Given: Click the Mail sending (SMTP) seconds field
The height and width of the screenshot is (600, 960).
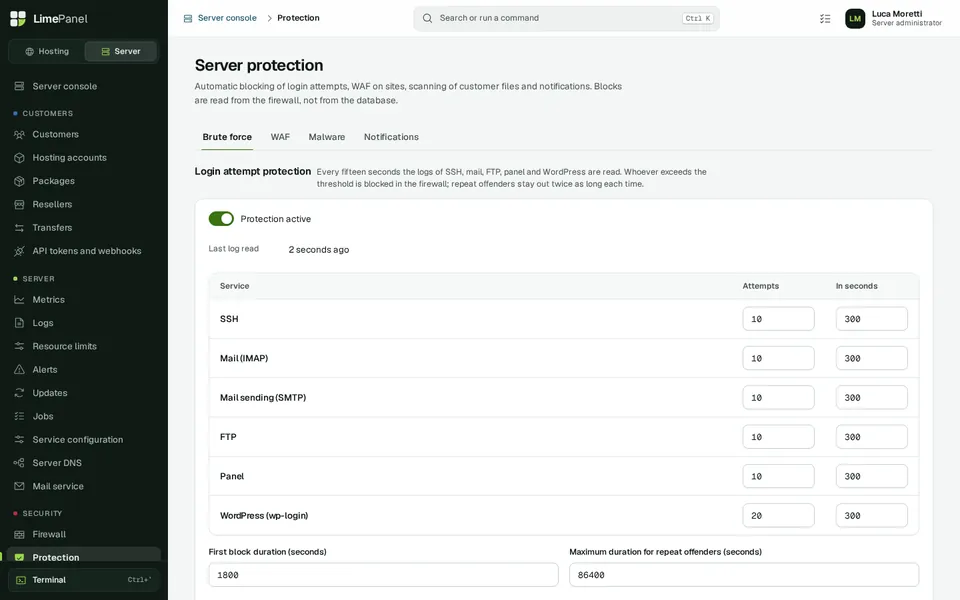Looking at the screenshot, I should pos(871,397).
